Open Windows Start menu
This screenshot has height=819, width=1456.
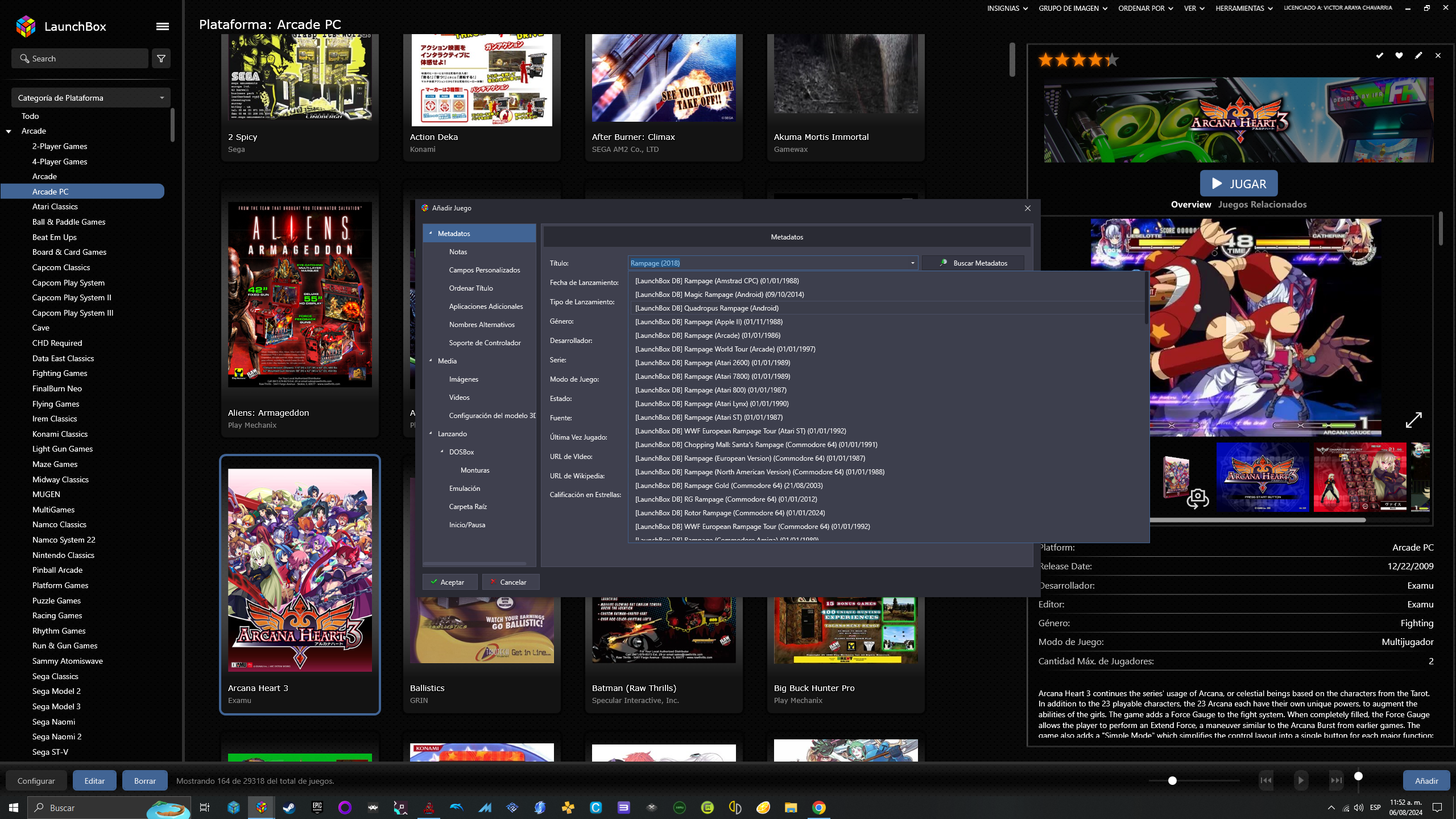14,808
